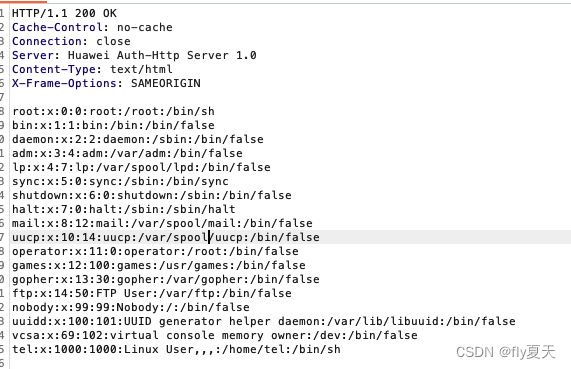Click the highlighted uucp:x:10:14 line
571x369 pixels.
click(166, 237)
